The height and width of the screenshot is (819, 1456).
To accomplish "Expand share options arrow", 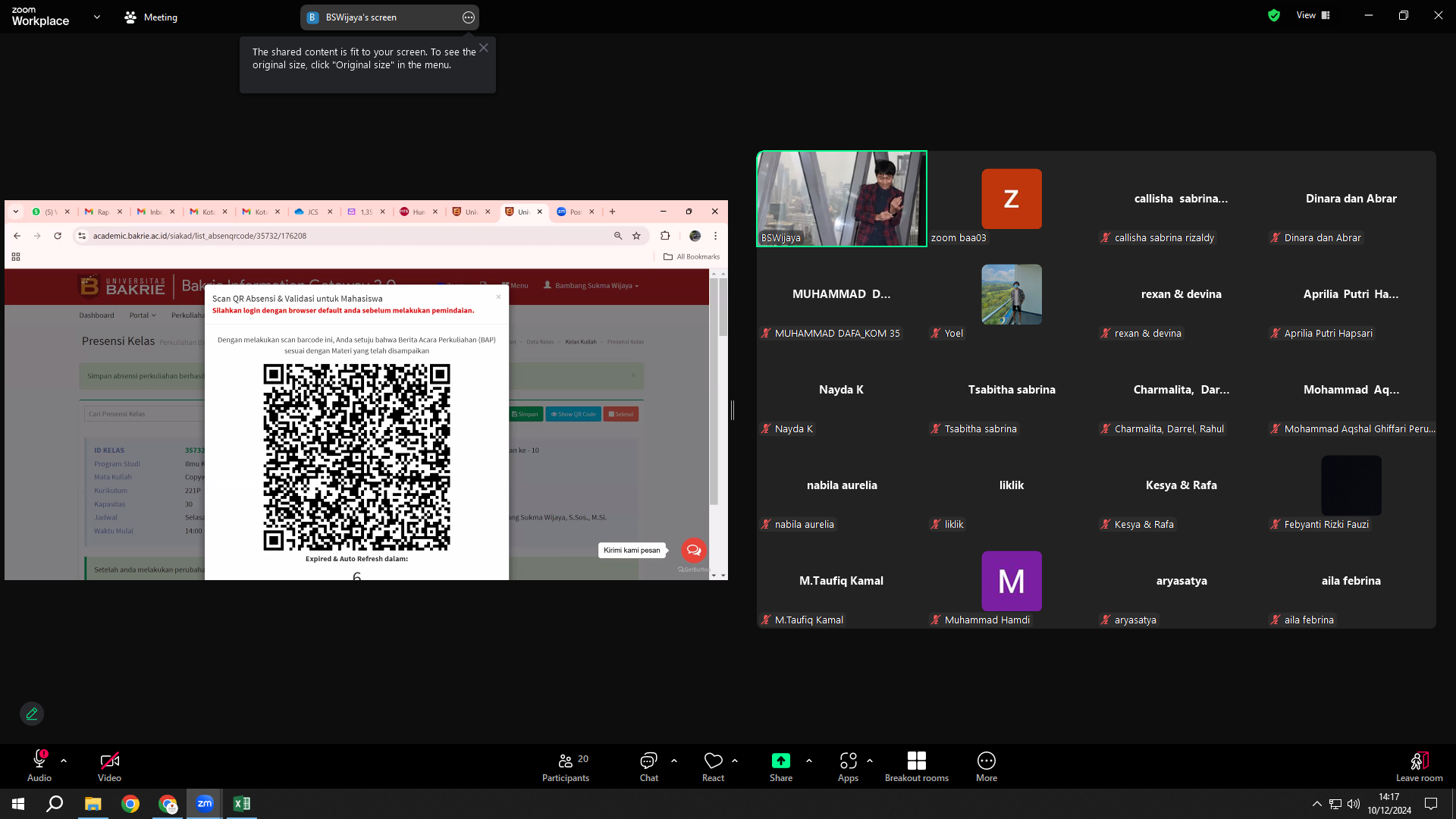I will coord(809,760).
